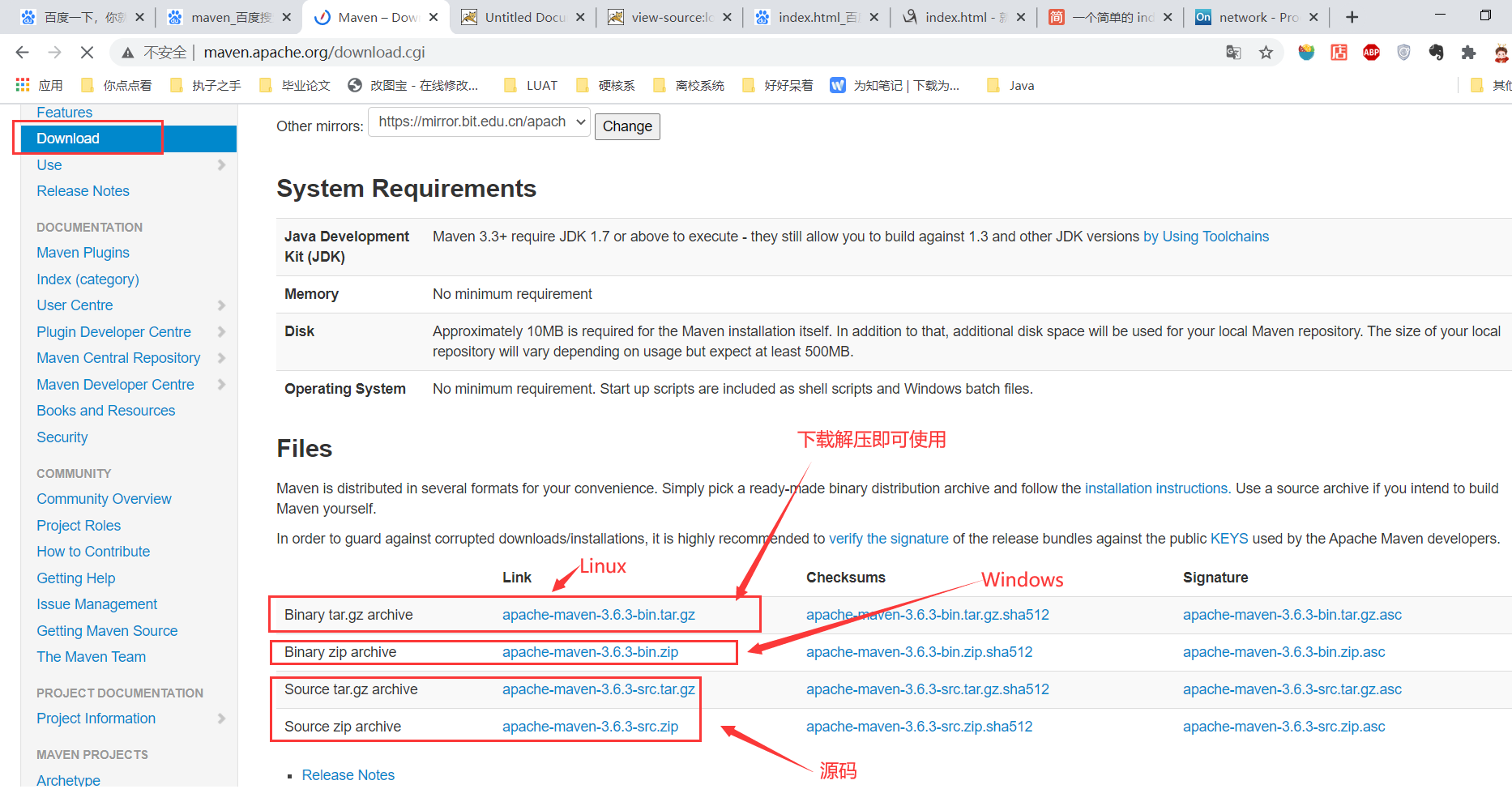Close the network - Pro tab
Screen dimensions: 1512x789
click(1313, 17)
